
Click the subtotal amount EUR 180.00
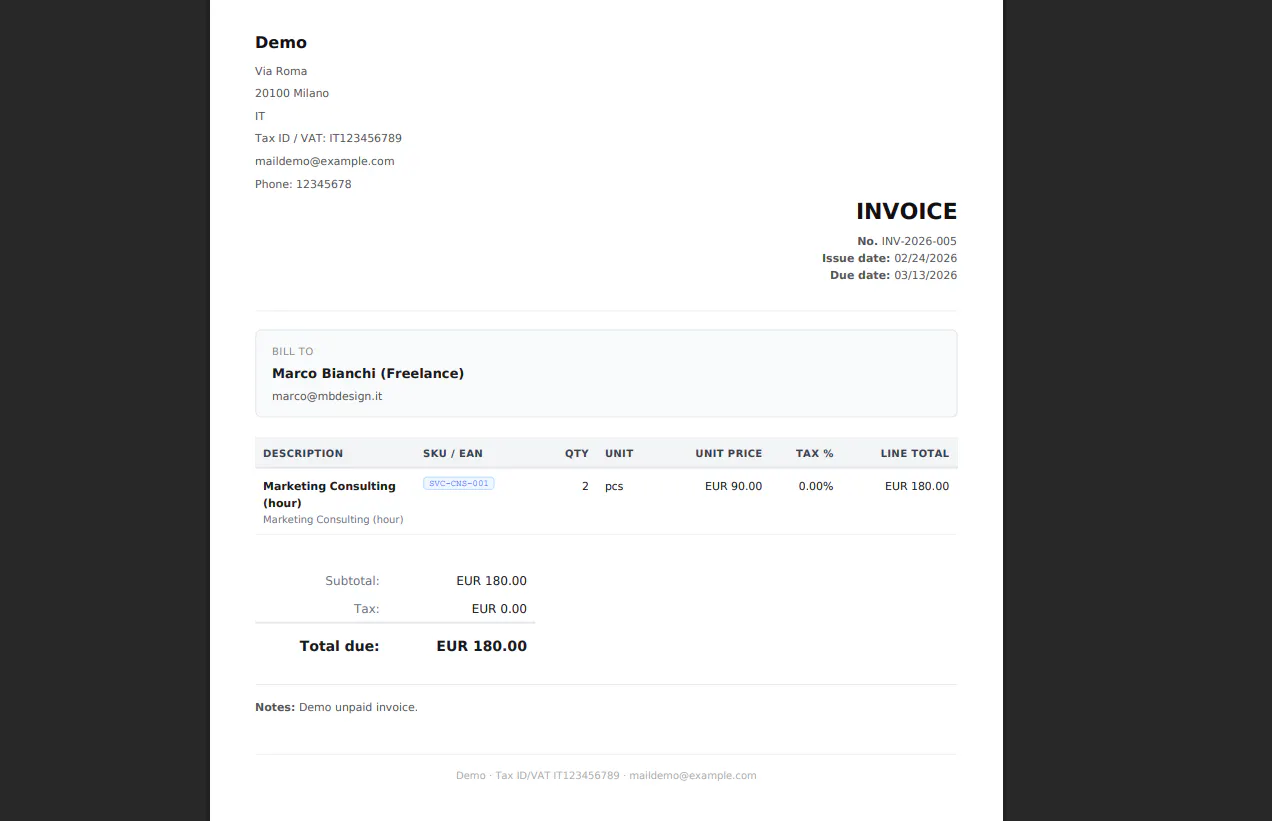tap(491, 581)
